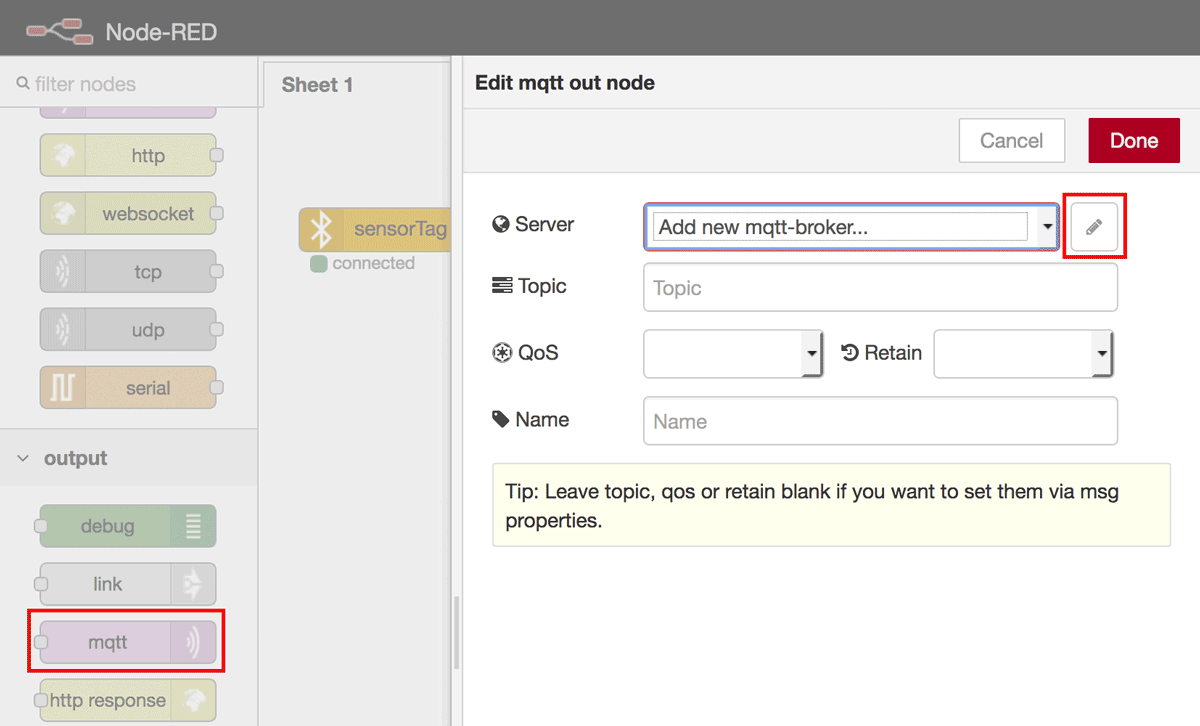Click the globe icon beside Server
Viewport: 1200px width, 726px height.
coord(502,224)
